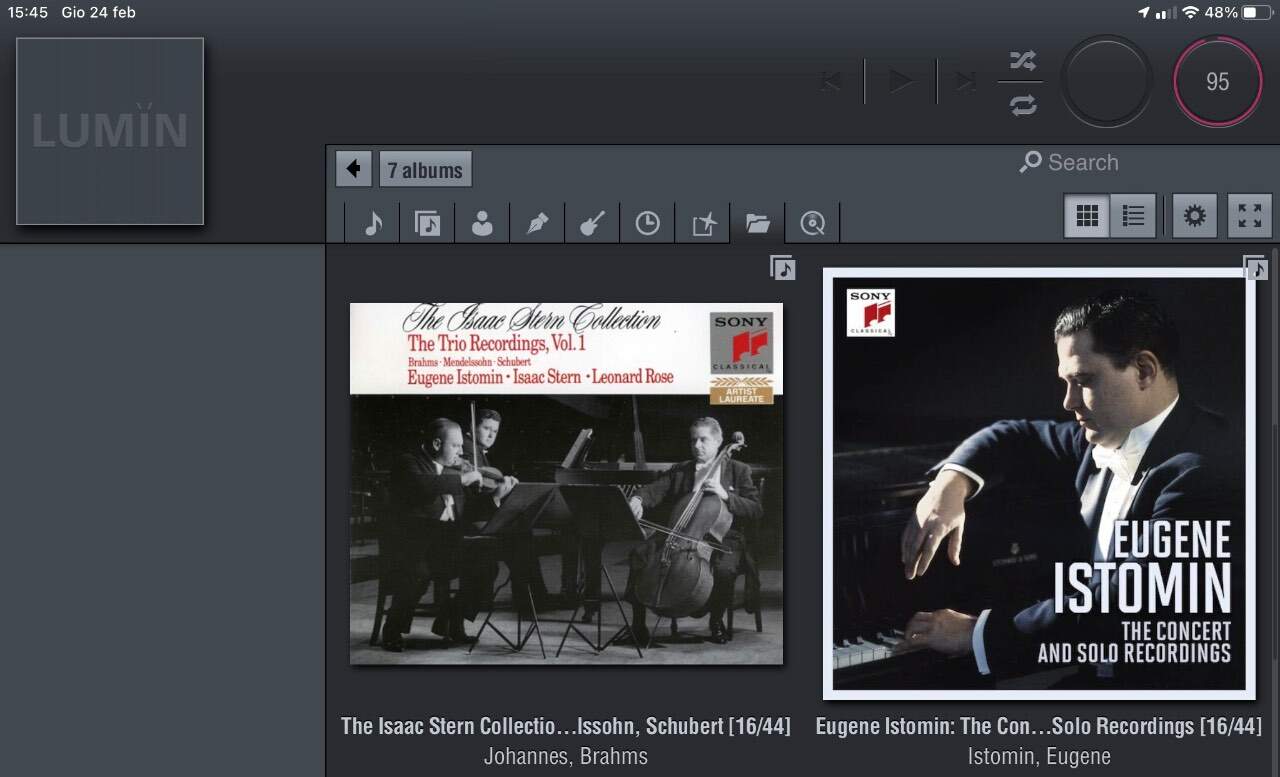Image resolution: width=1280 pixels, height=777 pixels.
Task: Toggle shuffle mode
Action: pos(1022,60)
